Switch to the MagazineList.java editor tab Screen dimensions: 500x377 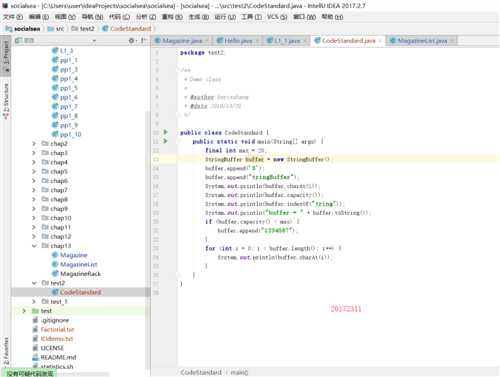(421, 41)
